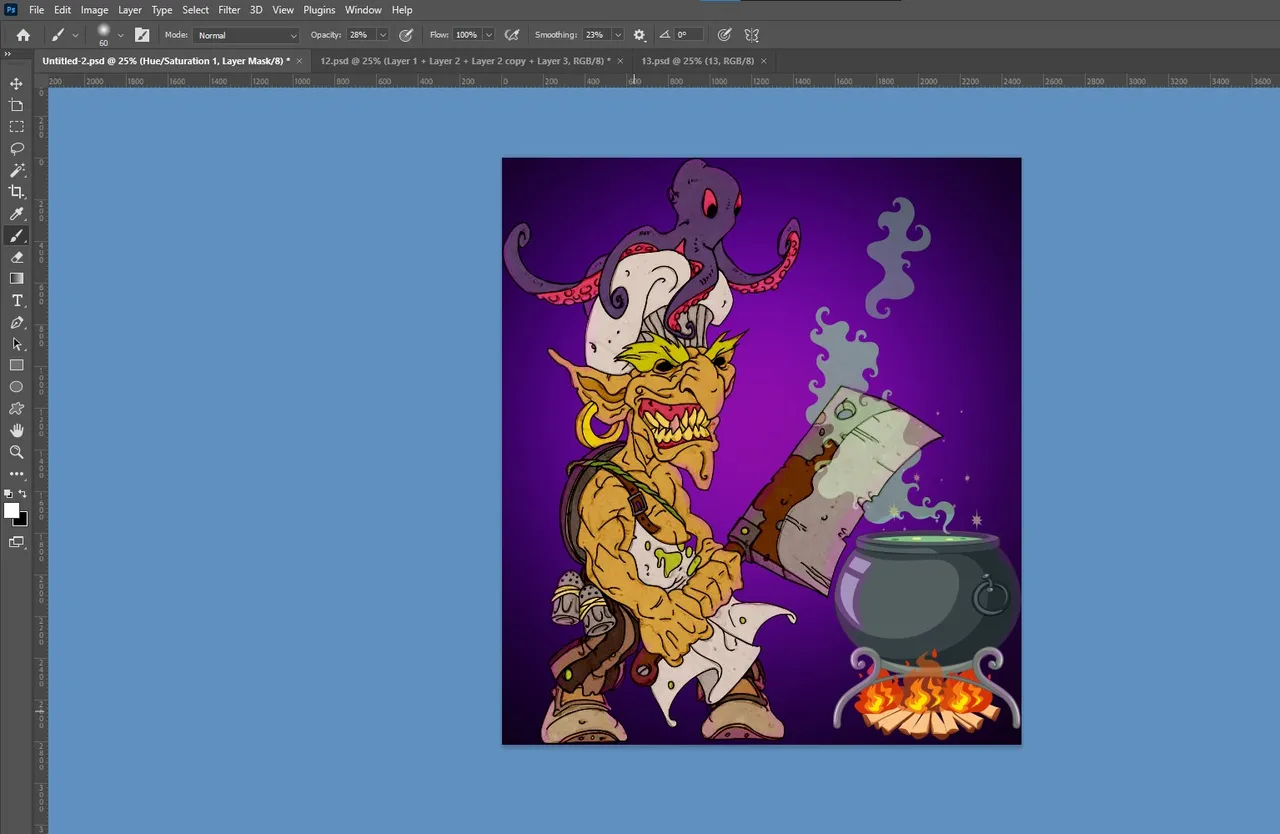Select the Type tool
The width and height of the screenshot is (1280, 834).
[16, 301]
